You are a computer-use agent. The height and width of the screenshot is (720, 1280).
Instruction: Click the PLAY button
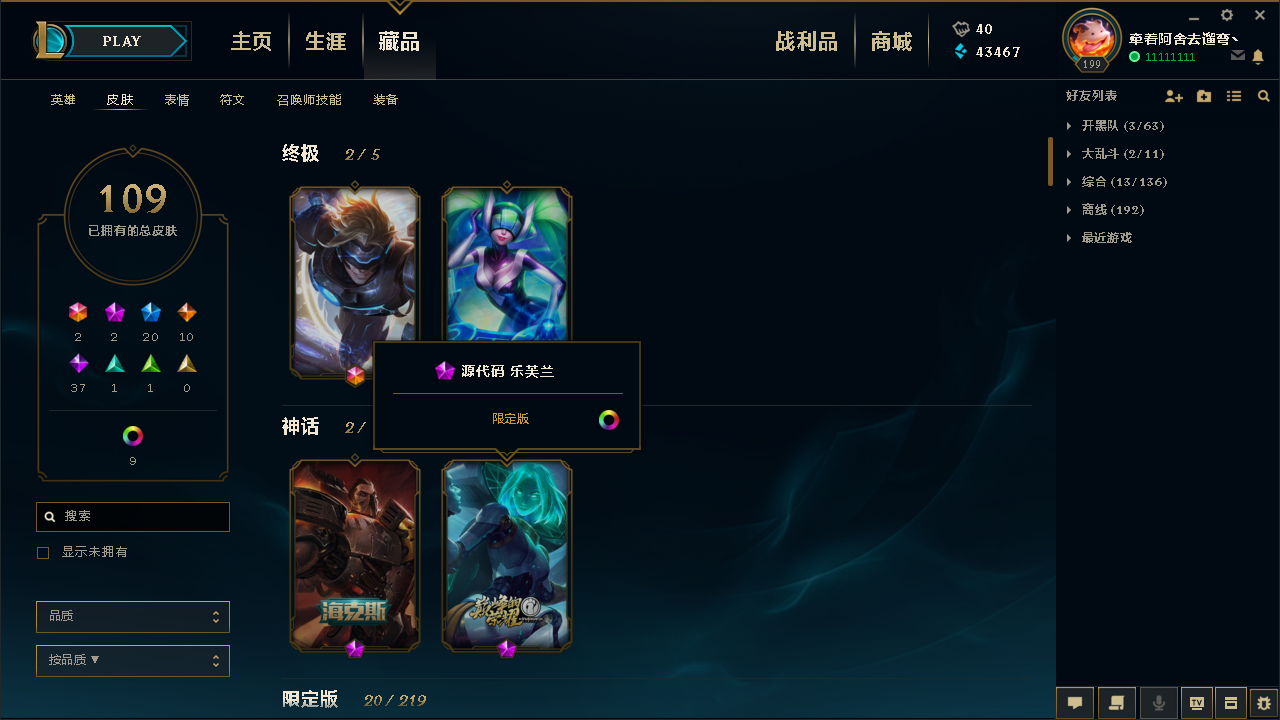122,41
